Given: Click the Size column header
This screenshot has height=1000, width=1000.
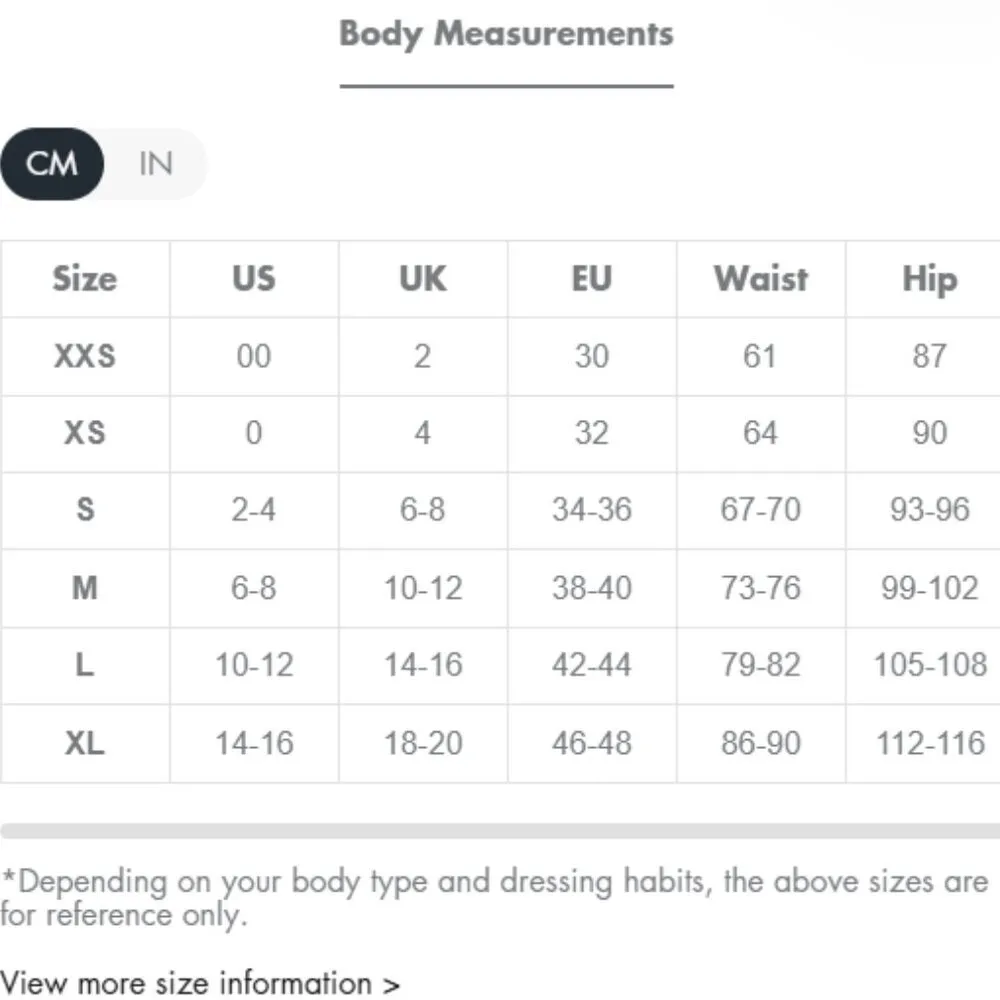Looking at the screenshot, I should point(85,279).
